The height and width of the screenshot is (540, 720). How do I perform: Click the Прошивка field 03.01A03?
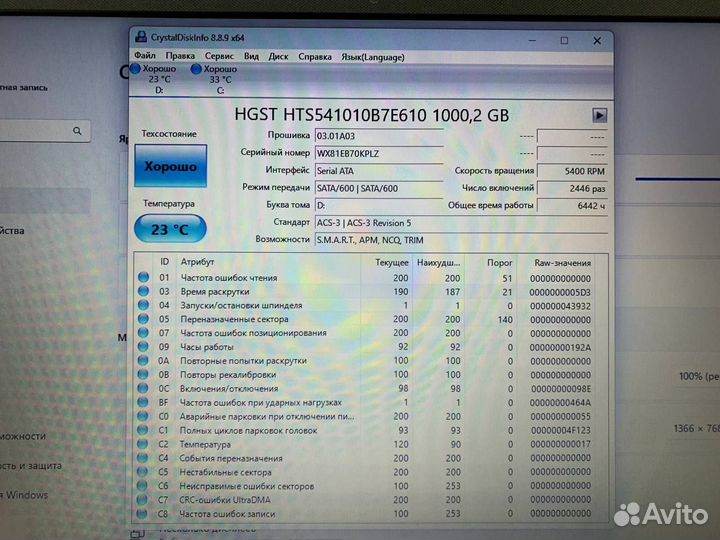click(x=379, y=136)
